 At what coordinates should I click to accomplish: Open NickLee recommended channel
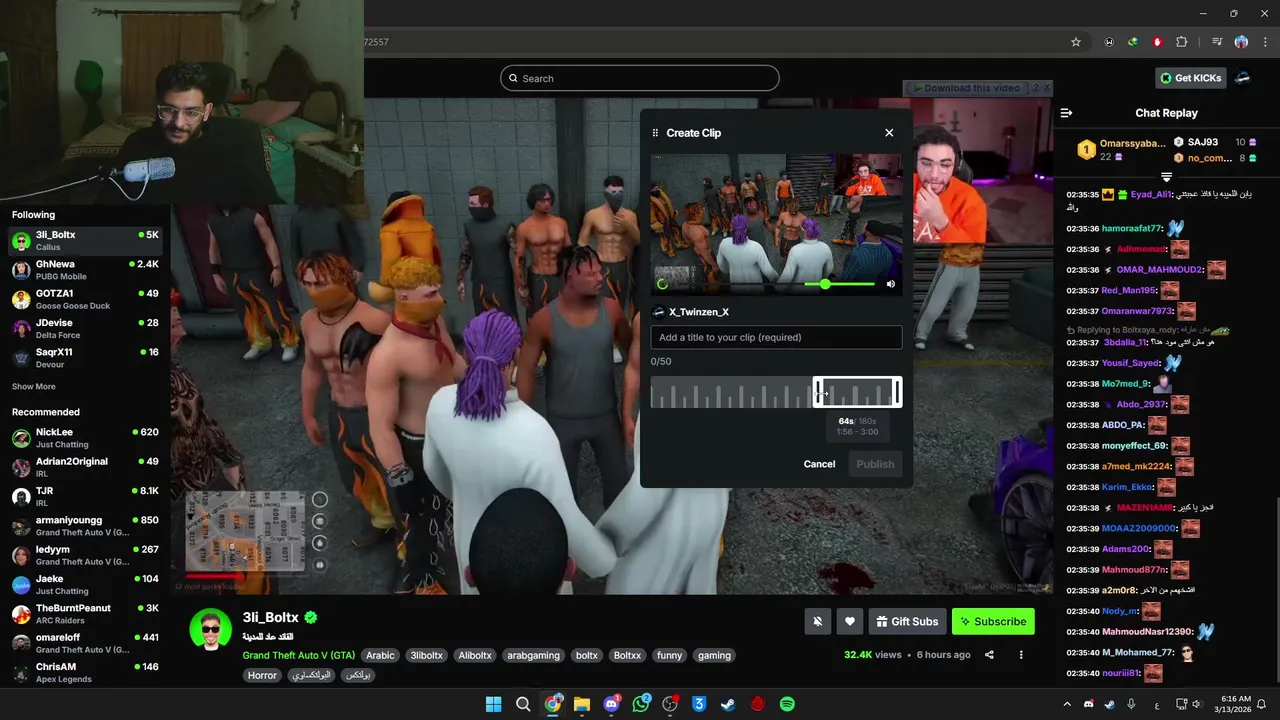85,438
